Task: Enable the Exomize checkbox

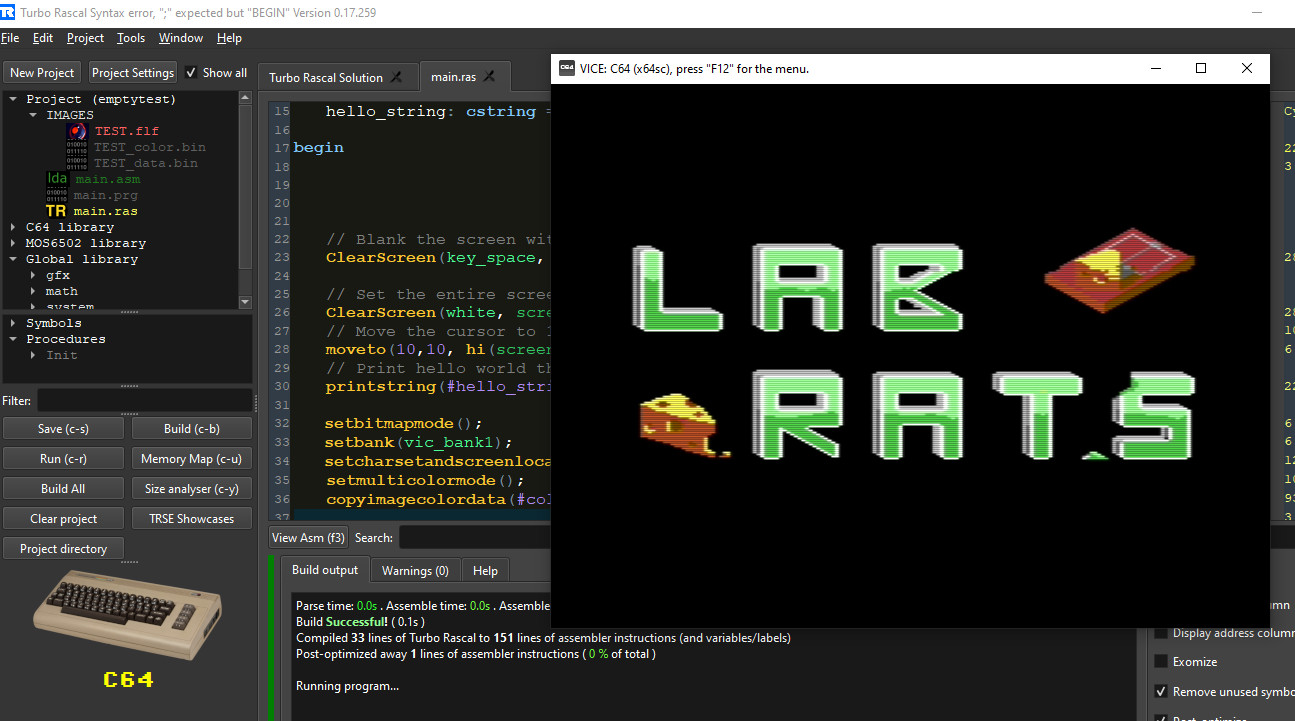Action: click(1161, 662)
